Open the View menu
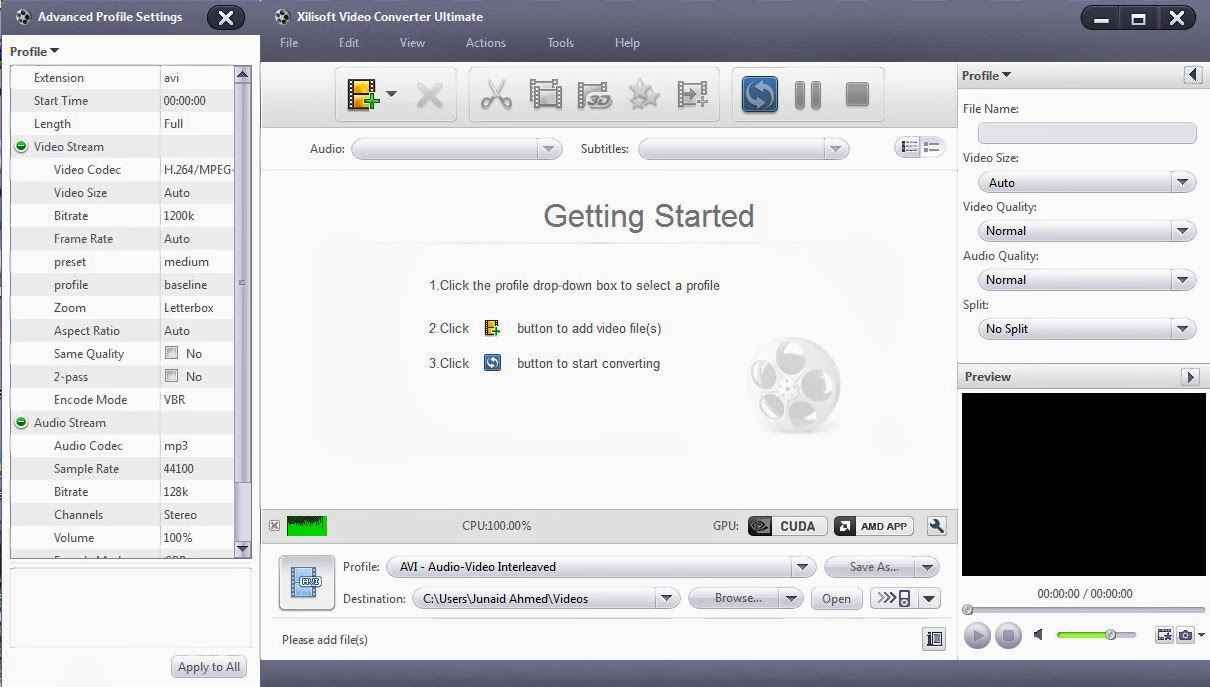The width and height of the screenshot is (1210, 687). pos(412,43)
